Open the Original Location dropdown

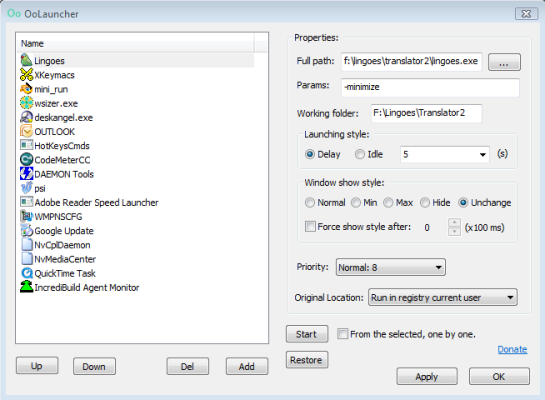tap(442, 297)
